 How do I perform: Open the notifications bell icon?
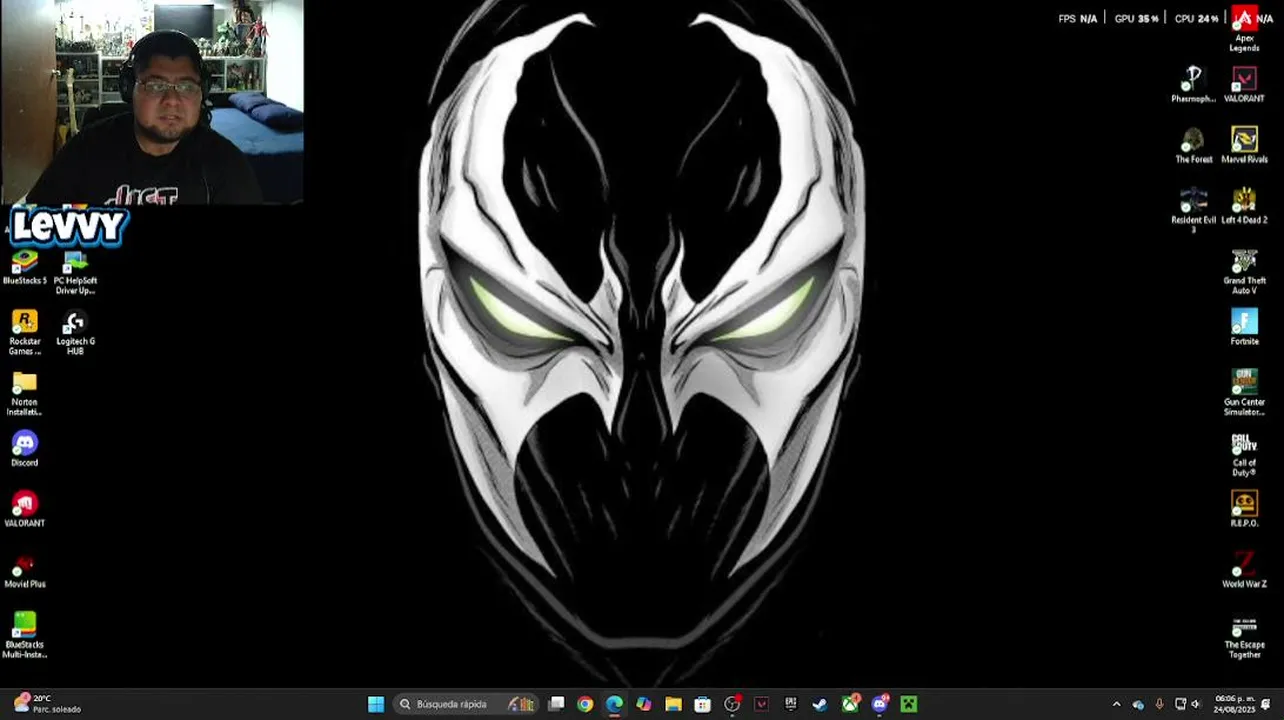pyautogui.click(x=1266, y=704)
